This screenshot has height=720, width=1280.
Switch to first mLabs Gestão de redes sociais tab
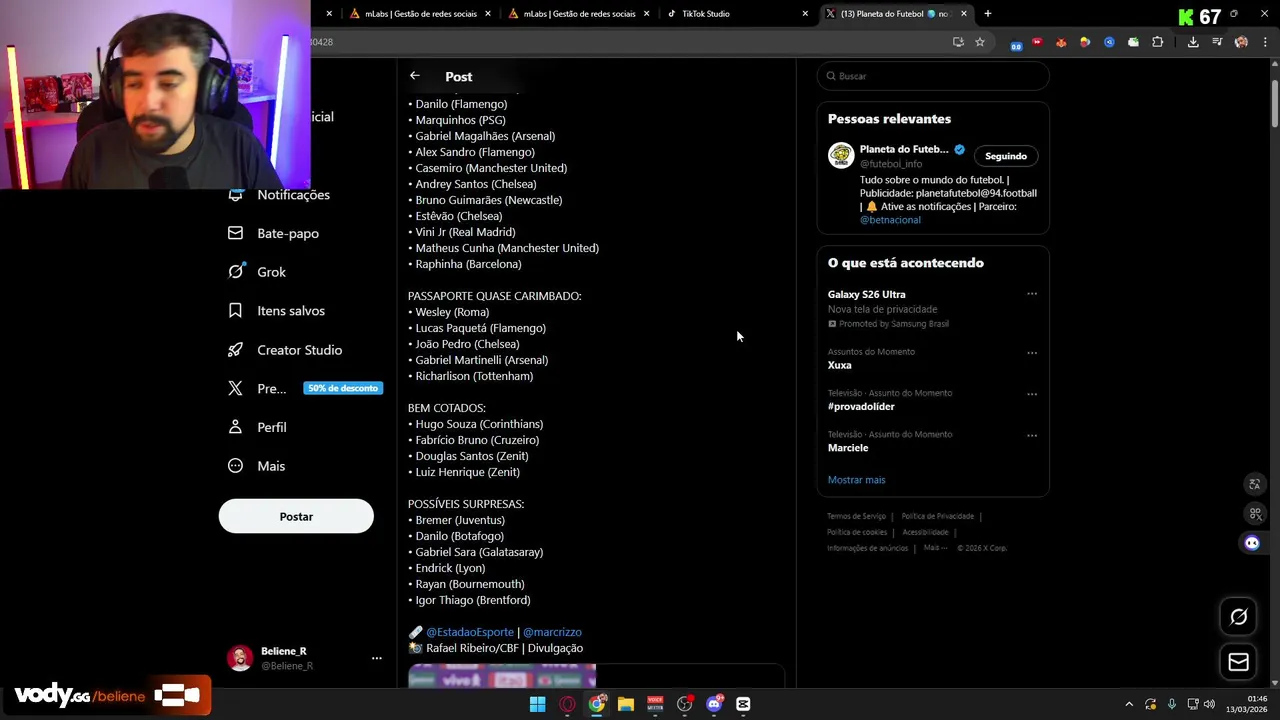(420, 14)
